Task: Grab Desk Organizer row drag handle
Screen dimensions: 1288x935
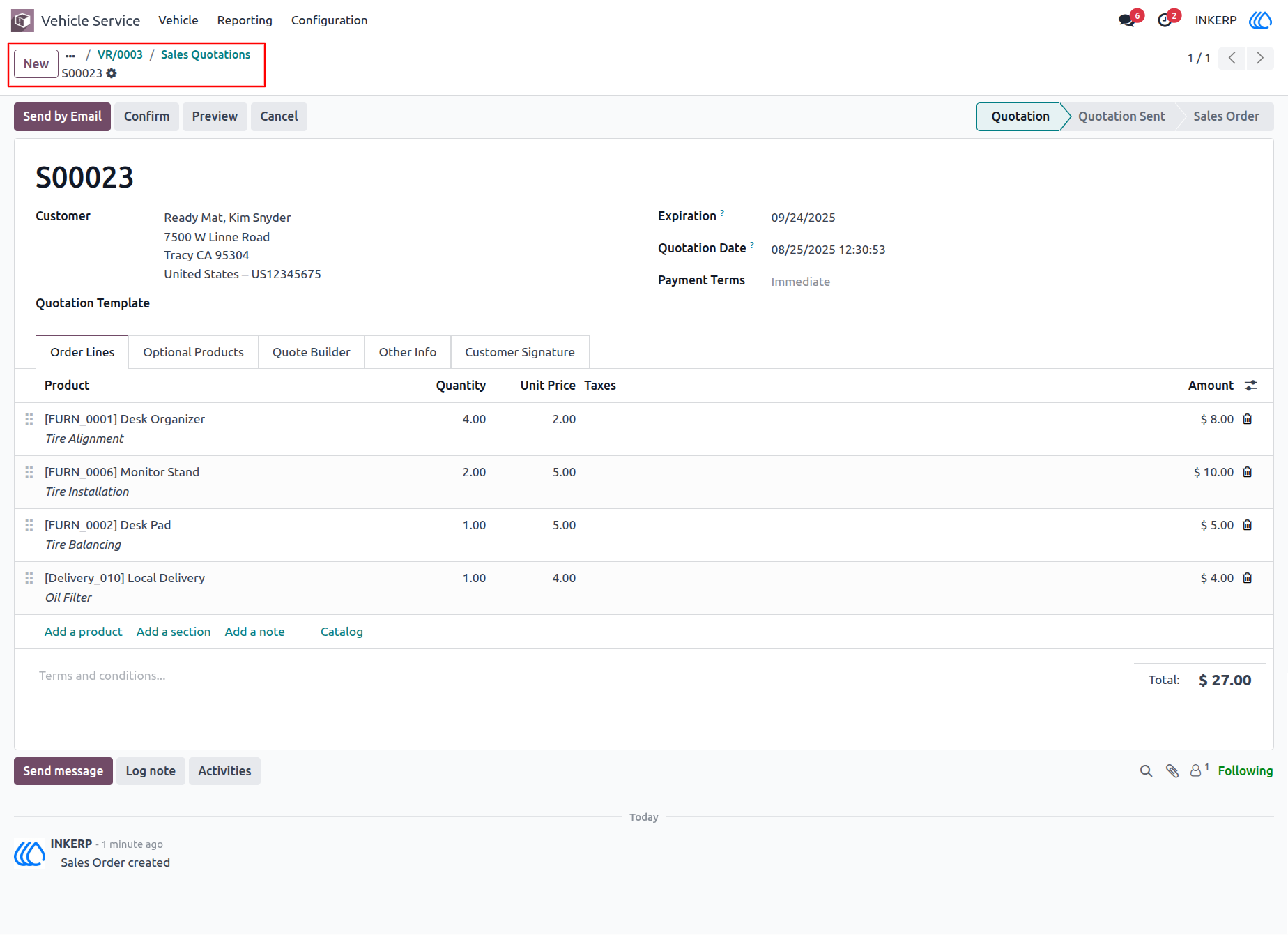Action: (x=29, y=419)
